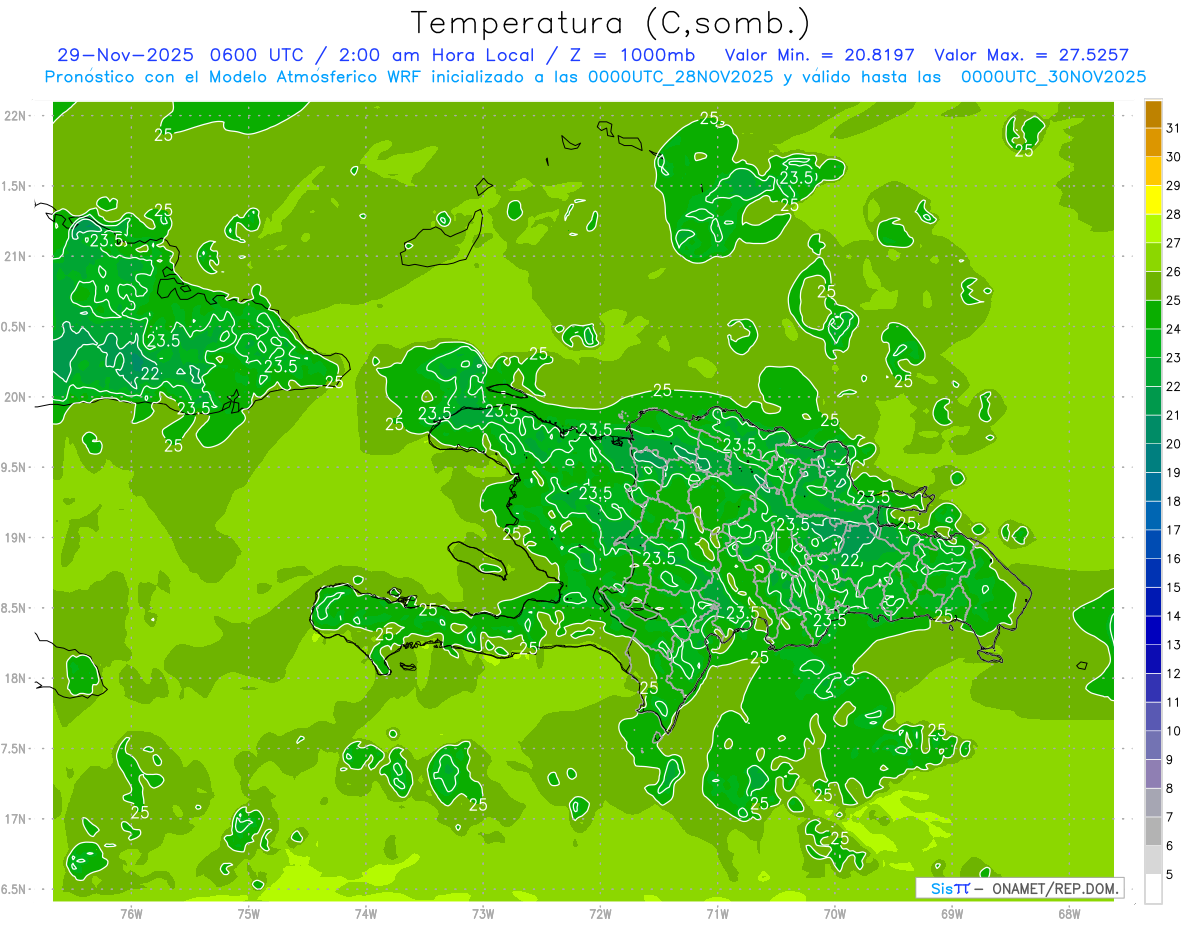
Task: Click the color scale value 24
Action: [1173, 329]
